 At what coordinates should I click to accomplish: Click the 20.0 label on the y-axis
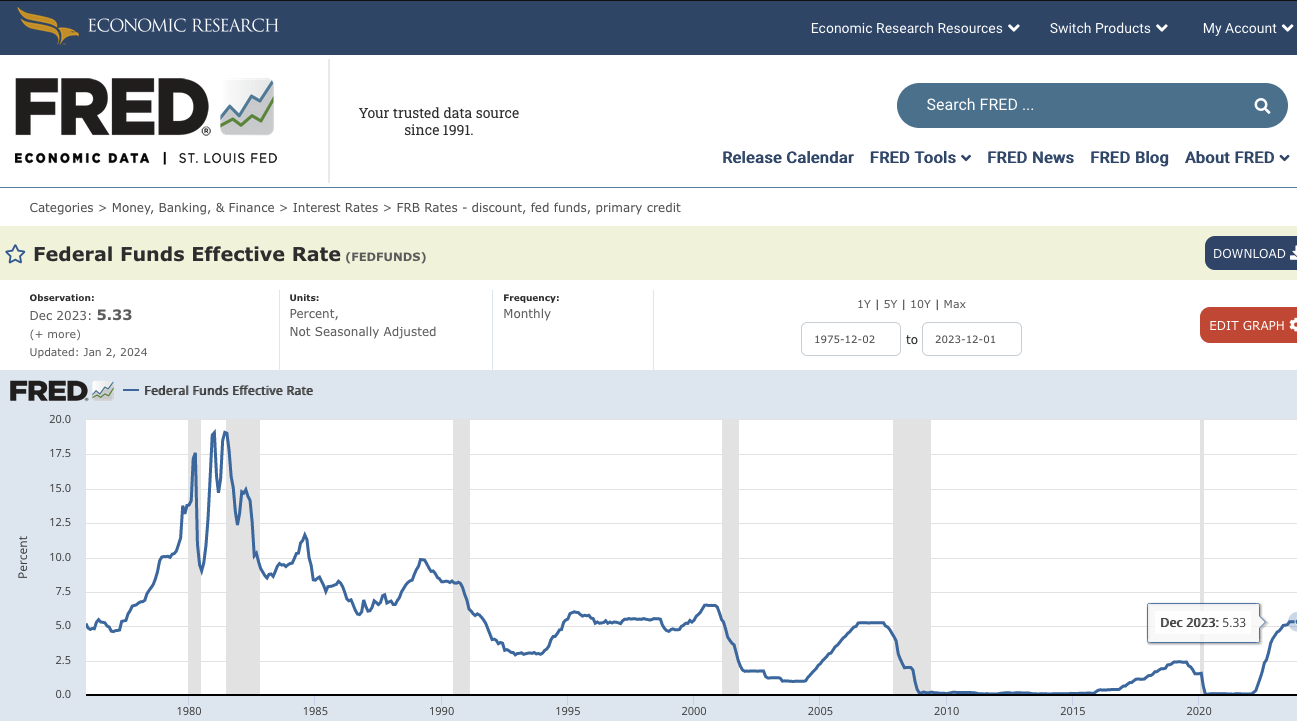60,419
